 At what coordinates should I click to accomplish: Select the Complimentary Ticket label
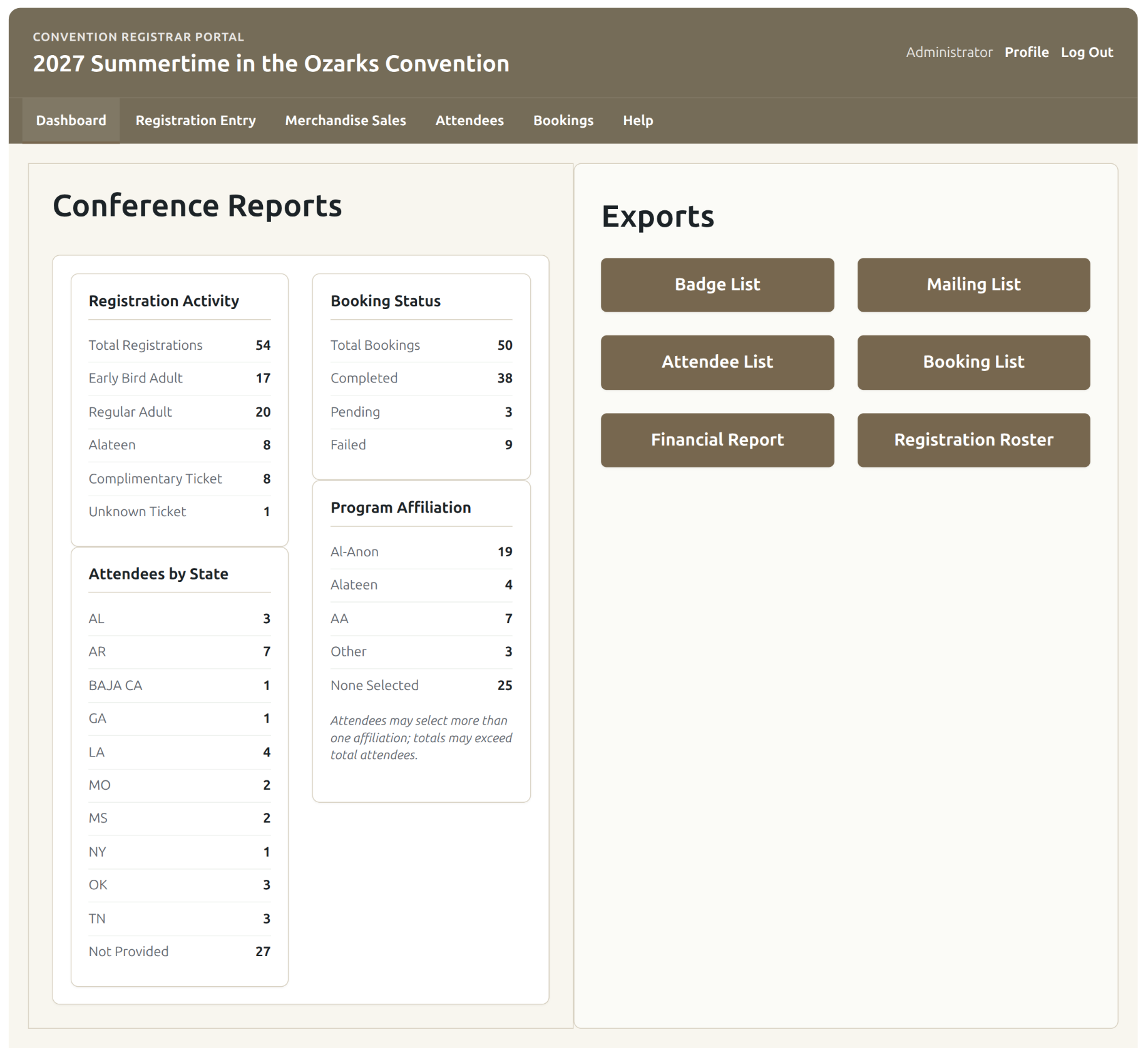click(155, 479)
